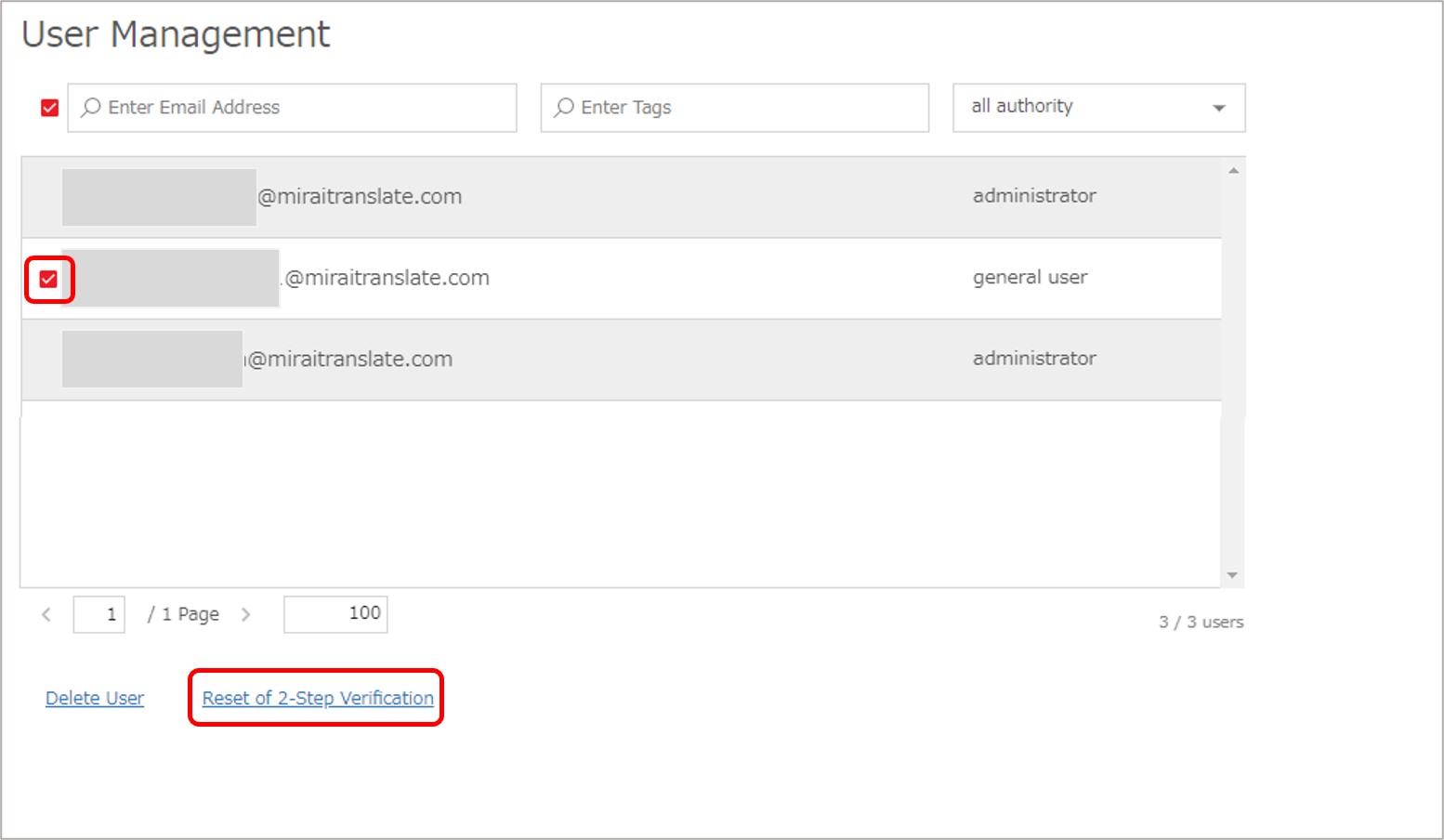Image resolution: width=1444 pixels, height=840 pixels.
Task: Select the last administrator row email
Action: point(349,359)
